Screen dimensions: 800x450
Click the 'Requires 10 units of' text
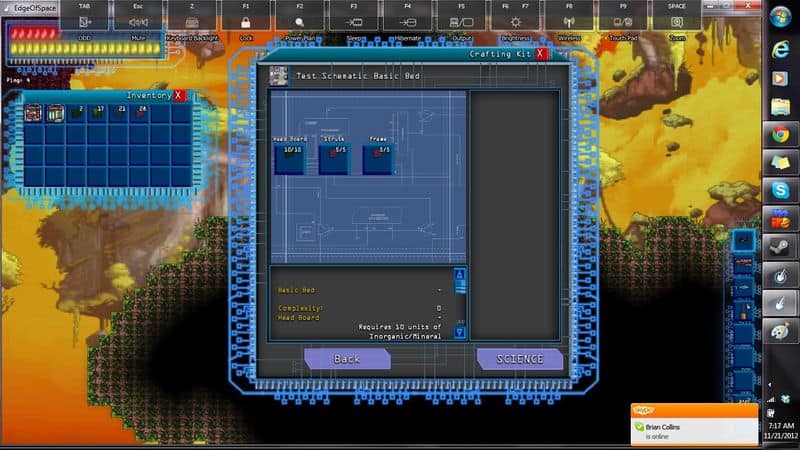400,327
